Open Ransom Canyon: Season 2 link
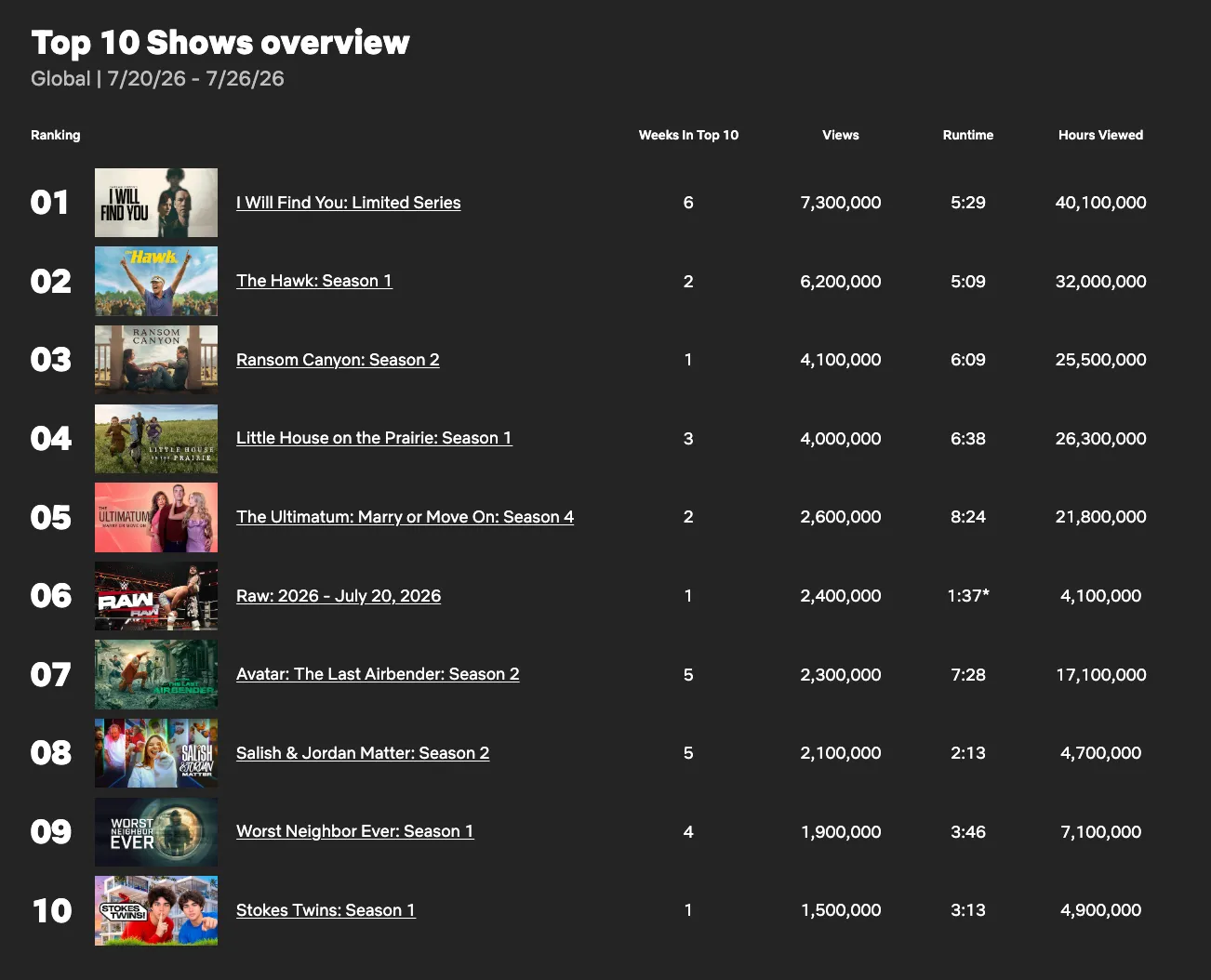The height and width of the screenshot is (980, 1211). point(338,360)
